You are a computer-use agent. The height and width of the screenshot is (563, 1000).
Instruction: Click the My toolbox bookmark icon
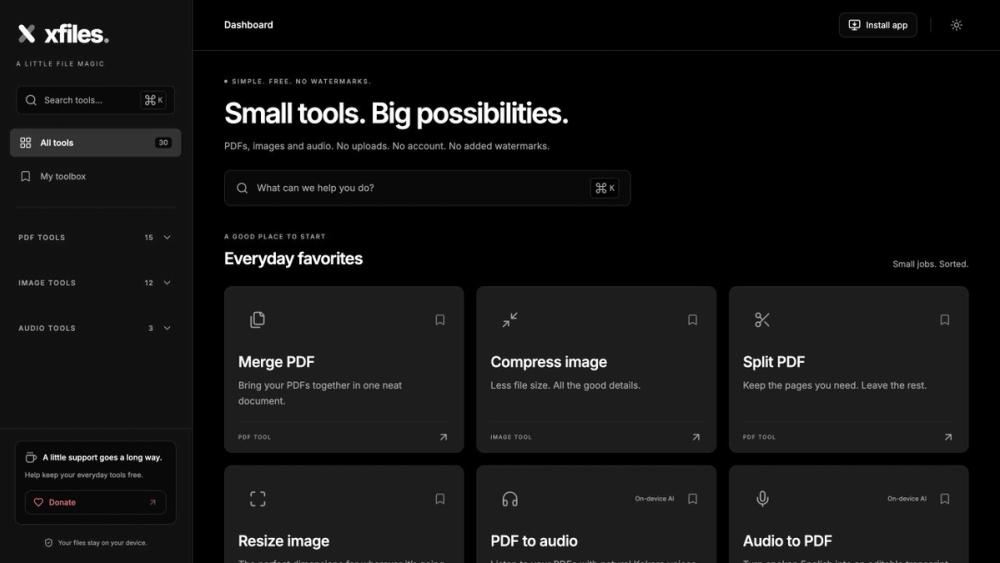point(26,176)
